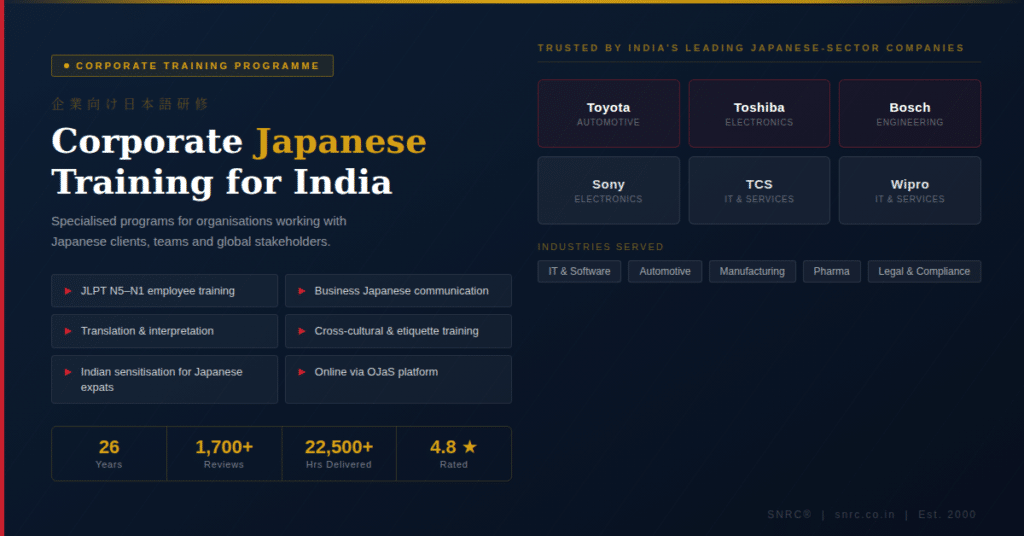Click the Rated label under 4.8
The width and height of the screenshot is (1024, 536).
454,465
